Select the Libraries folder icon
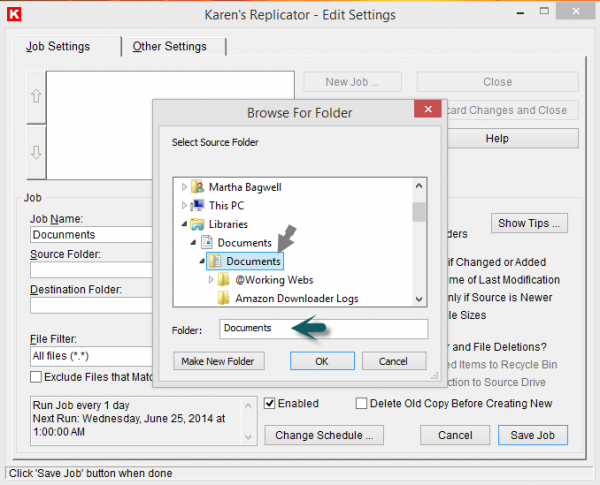The height and width of the screenshot is (485, 600). [x=197, y=224]
